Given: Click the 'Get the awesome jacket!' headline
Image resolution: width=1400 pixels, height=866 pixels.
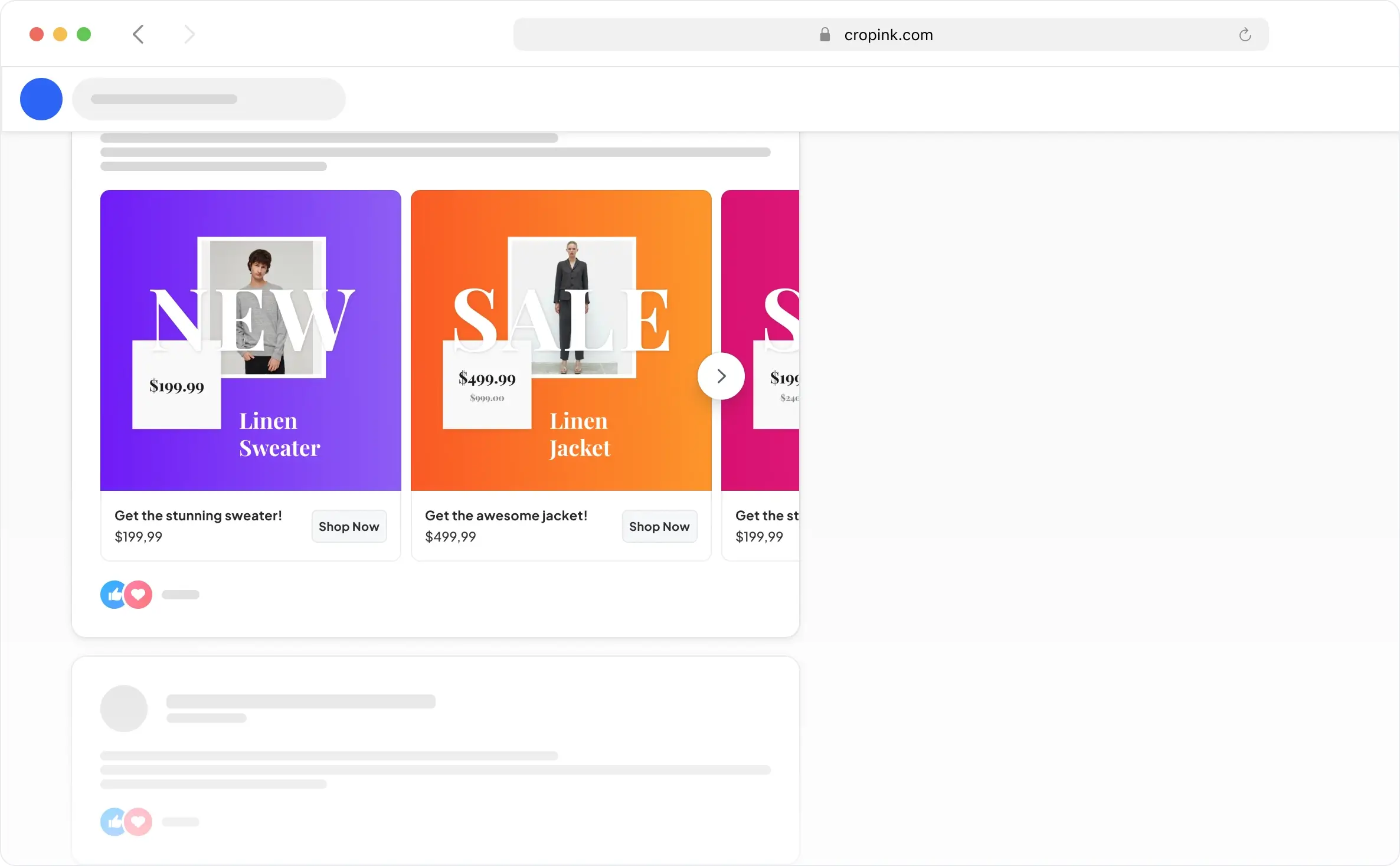Looking at the screenshot, I should click(506, 516).
